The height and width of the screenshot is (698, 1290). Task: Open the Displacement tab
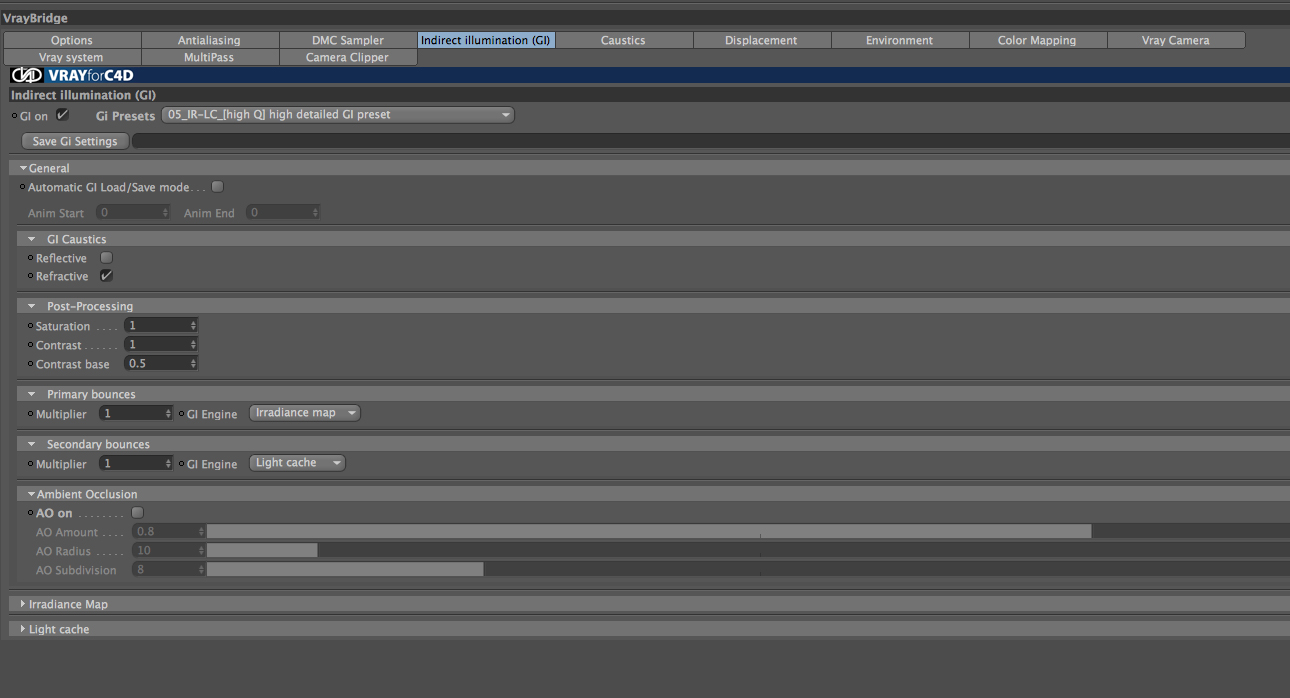point(761,40)
